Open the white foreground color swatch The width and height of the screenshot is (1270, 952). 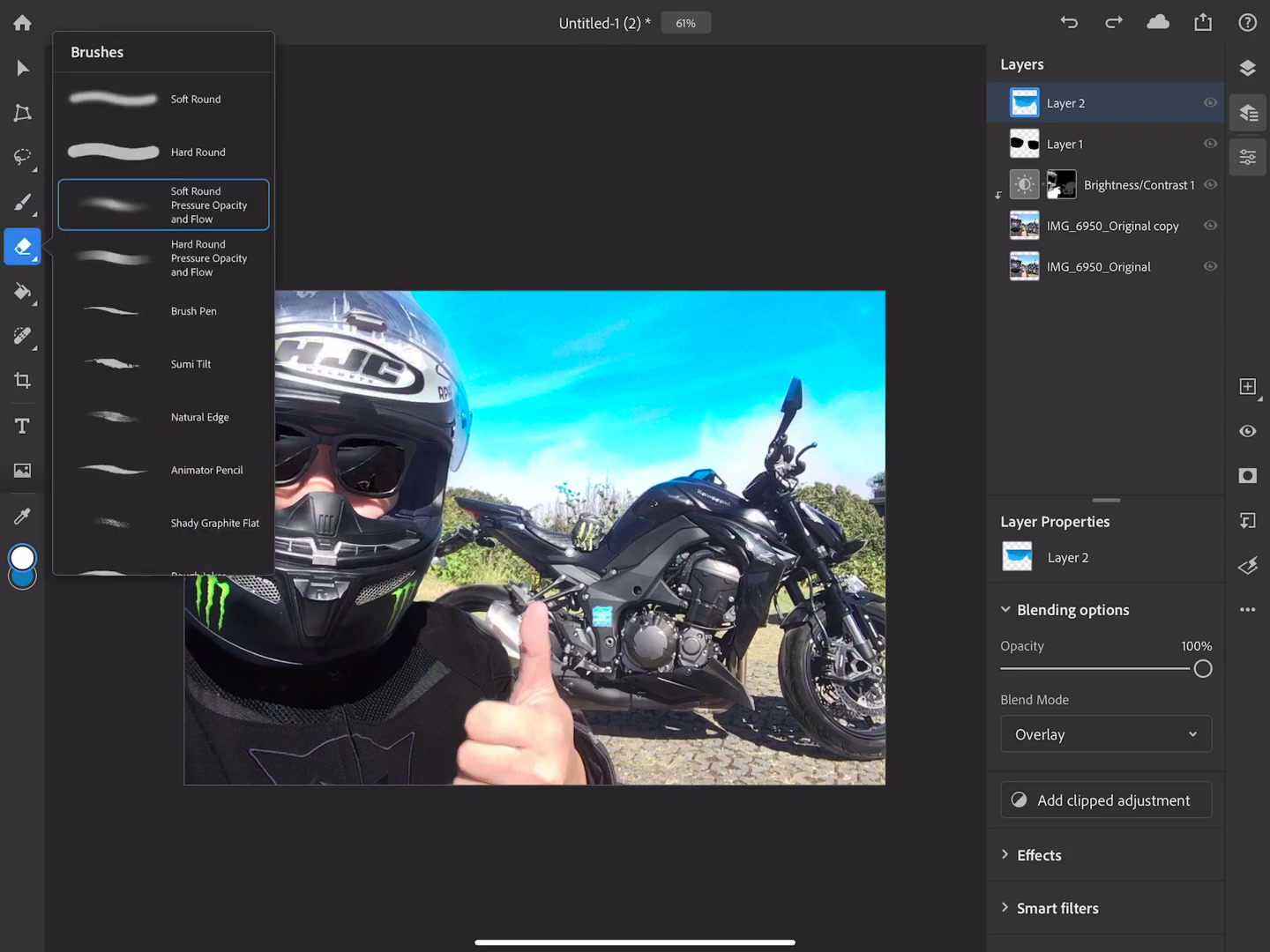pyautogui.click(x=22, y=557)
